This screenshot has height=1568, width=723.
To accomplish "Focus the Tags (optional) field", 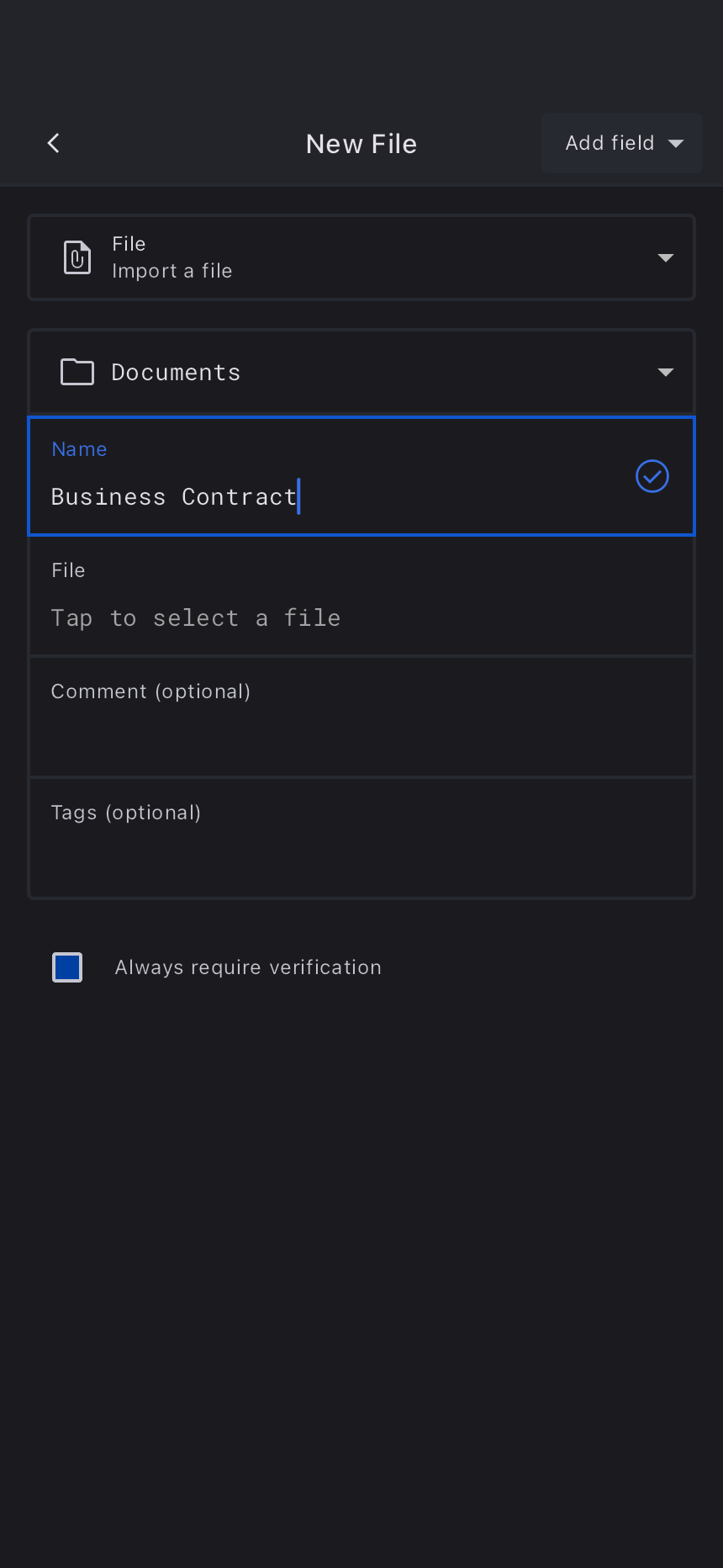I will 361,838.
